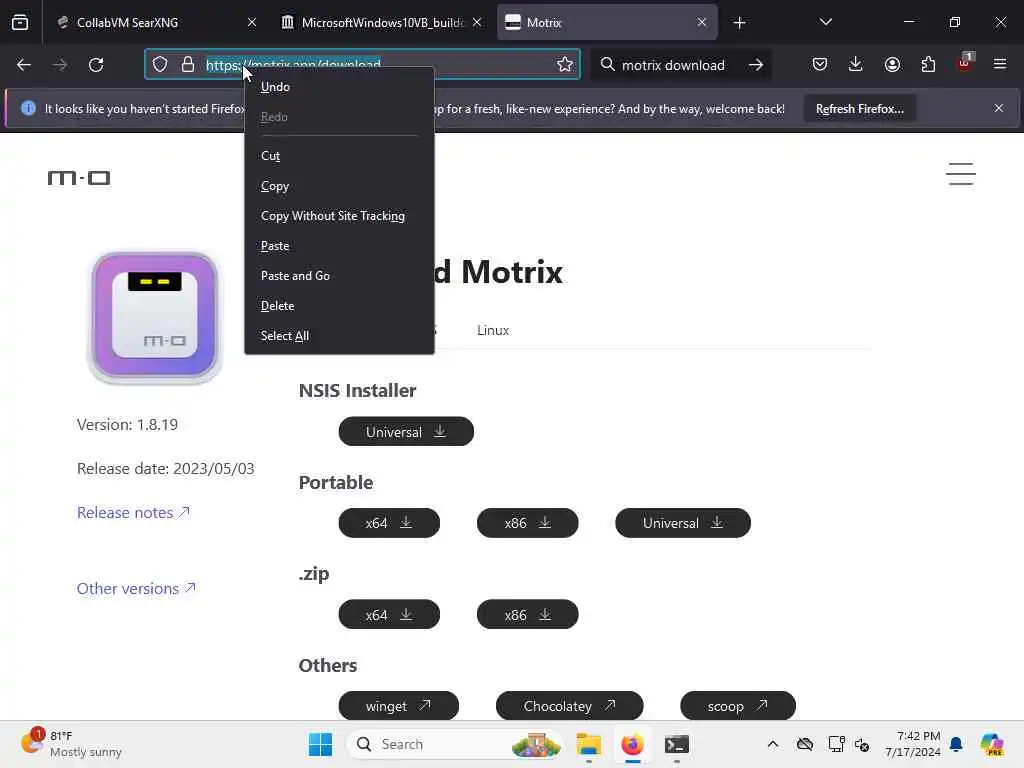
Task: Select the Linux platform tab
Action: click(492, 330)
